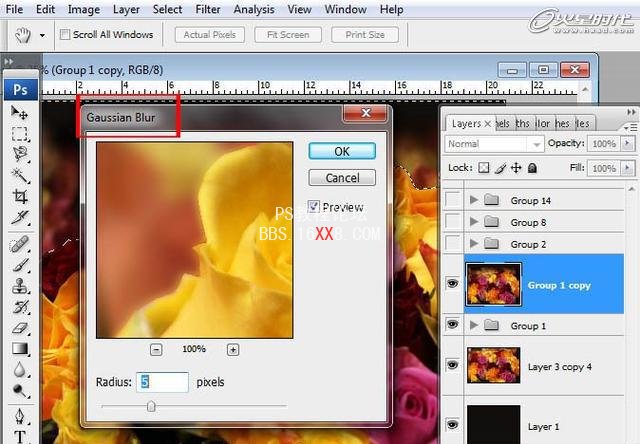Click the Ps logo in toolbox

[x=20, y=89]
